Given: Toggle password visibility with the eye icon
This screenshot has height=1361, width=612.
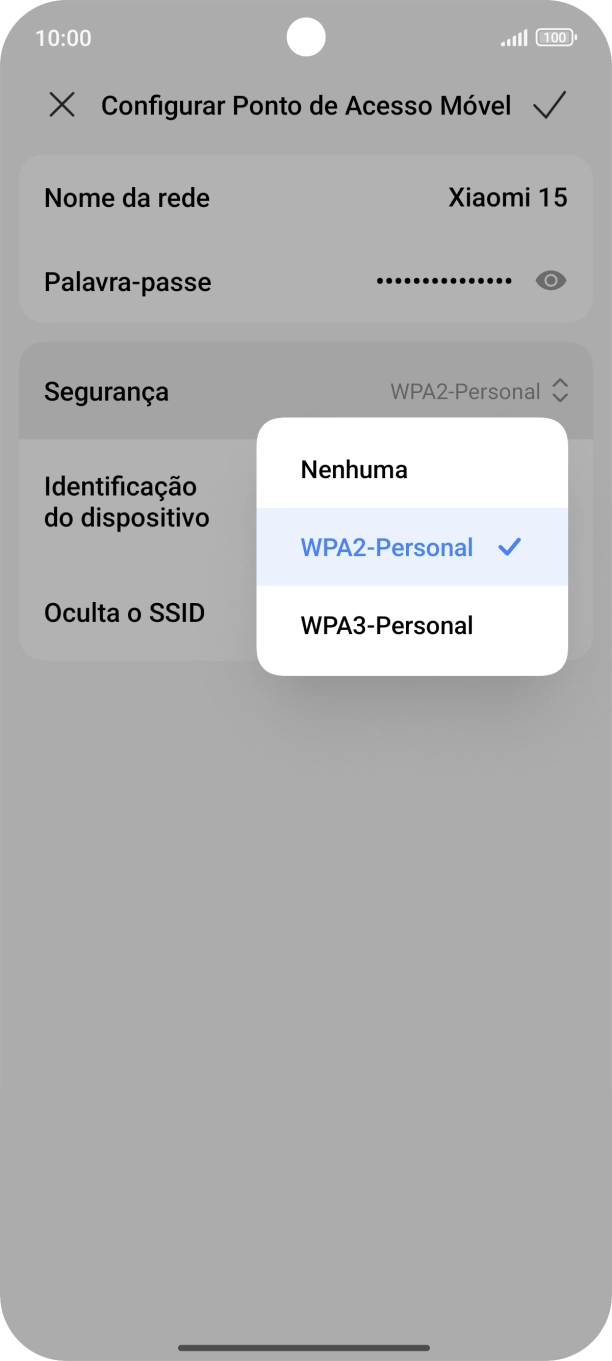Looking at the screenshot, I should [x=549, y=282].
